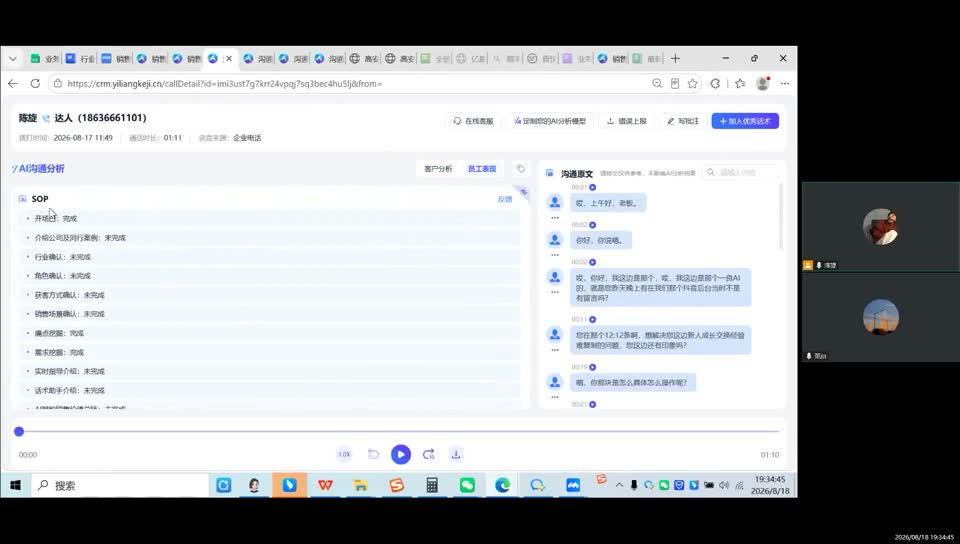Open a new browser tab with plus
The image size is (960, 544).
click(675, 59)
